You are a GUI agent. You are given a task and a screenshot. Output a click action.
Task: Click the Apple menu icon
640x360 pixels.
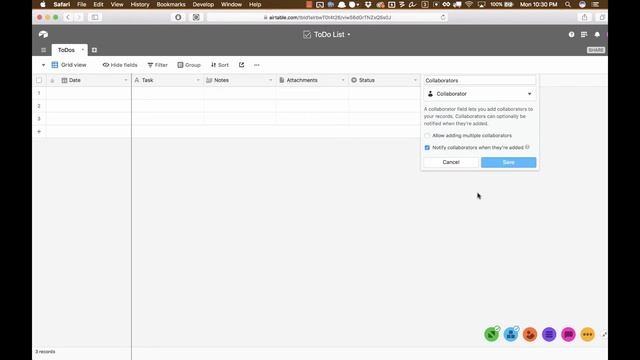[43, 4]
